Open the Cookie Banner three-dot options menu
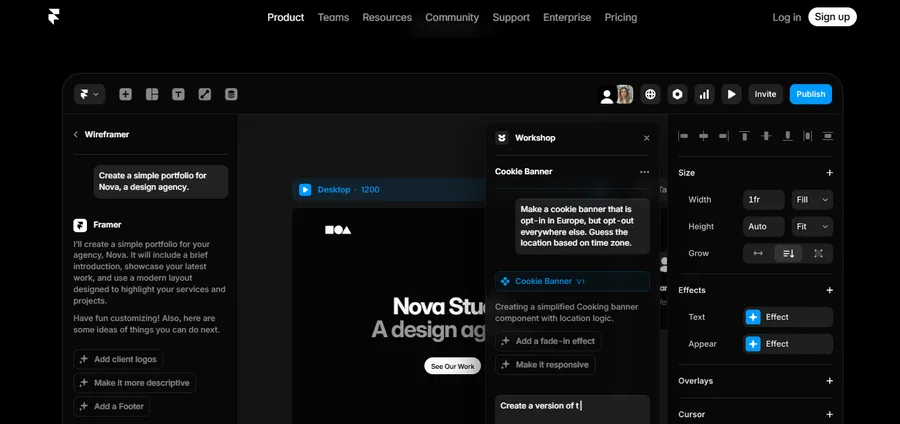The width and height of the screenshot is (900, 424). pos(645,172)
